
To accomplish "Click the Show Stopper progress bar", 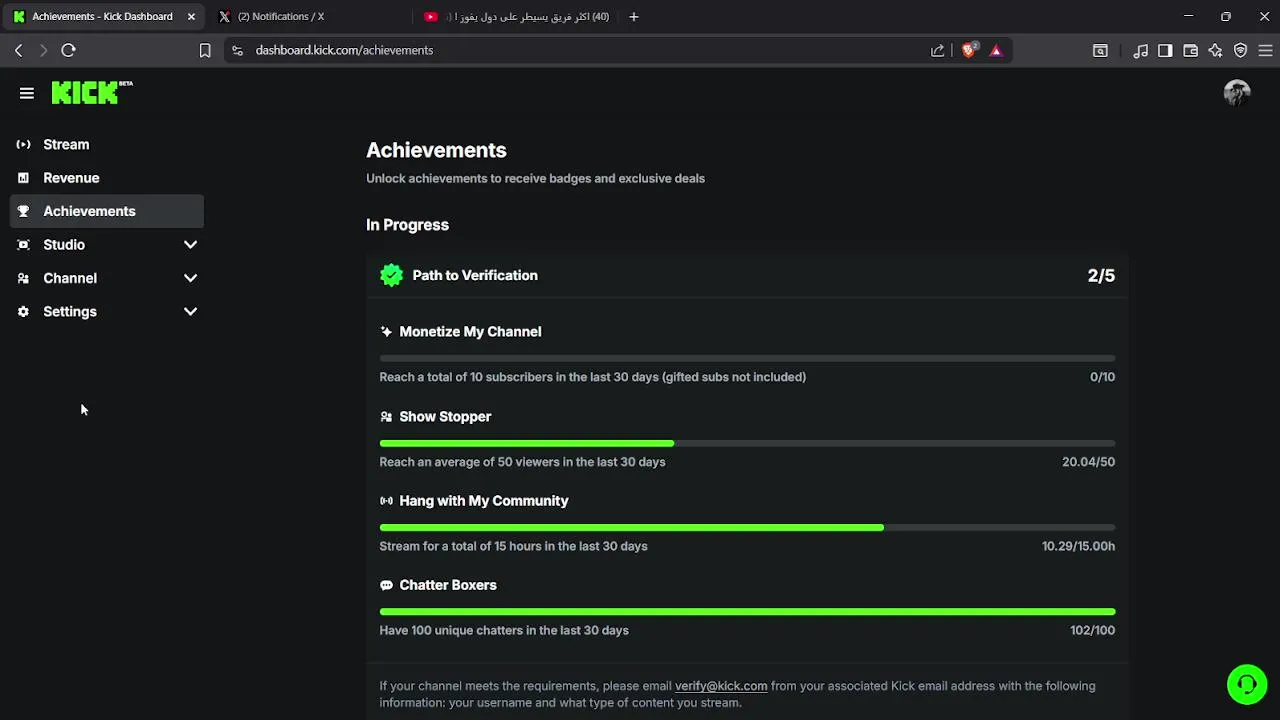I will tap(747, 443).
